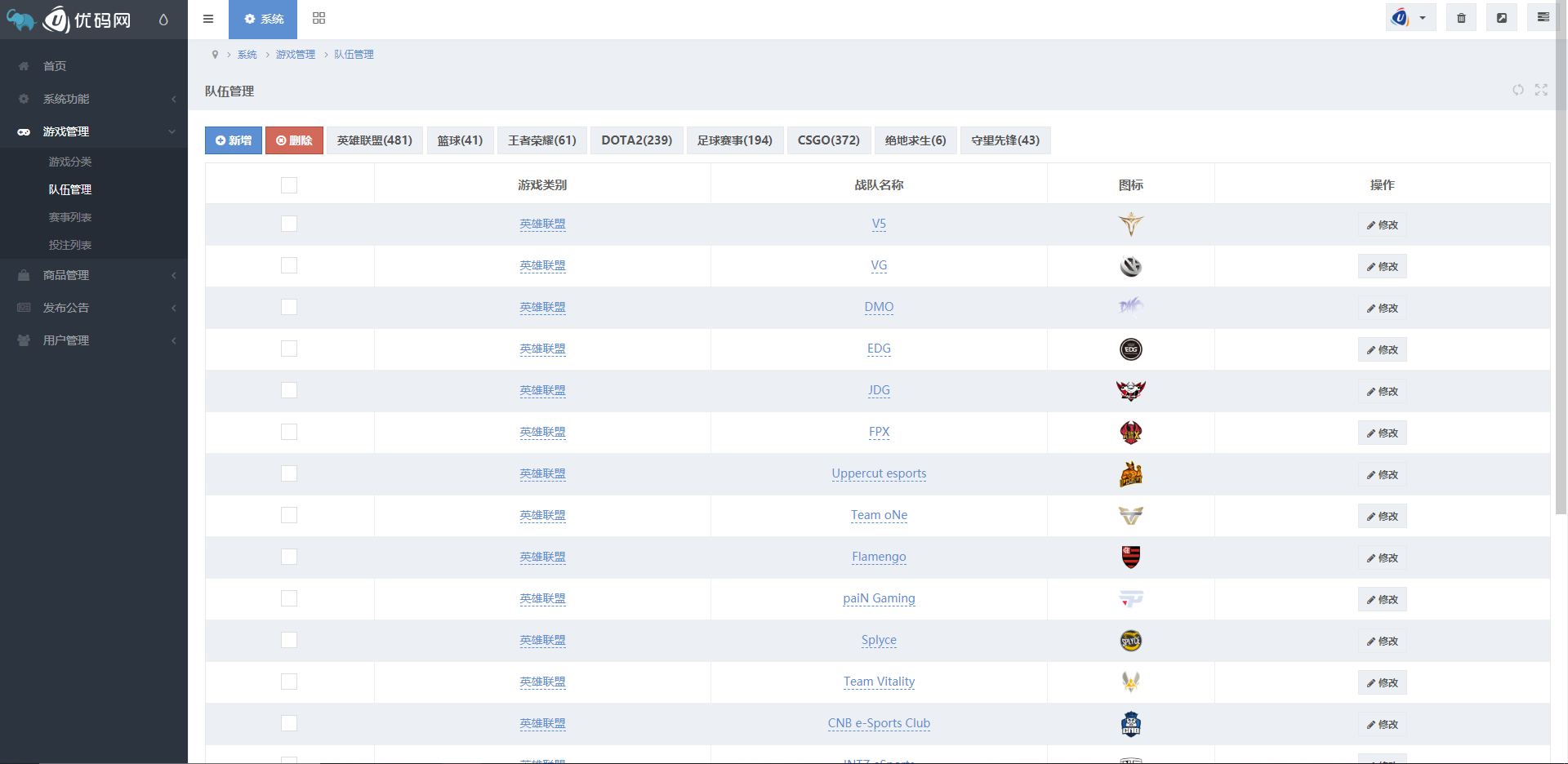1568x764 pixels.
Task: Expand the 发布公告 sidebar menu
Action: click(x=94, y=308)
